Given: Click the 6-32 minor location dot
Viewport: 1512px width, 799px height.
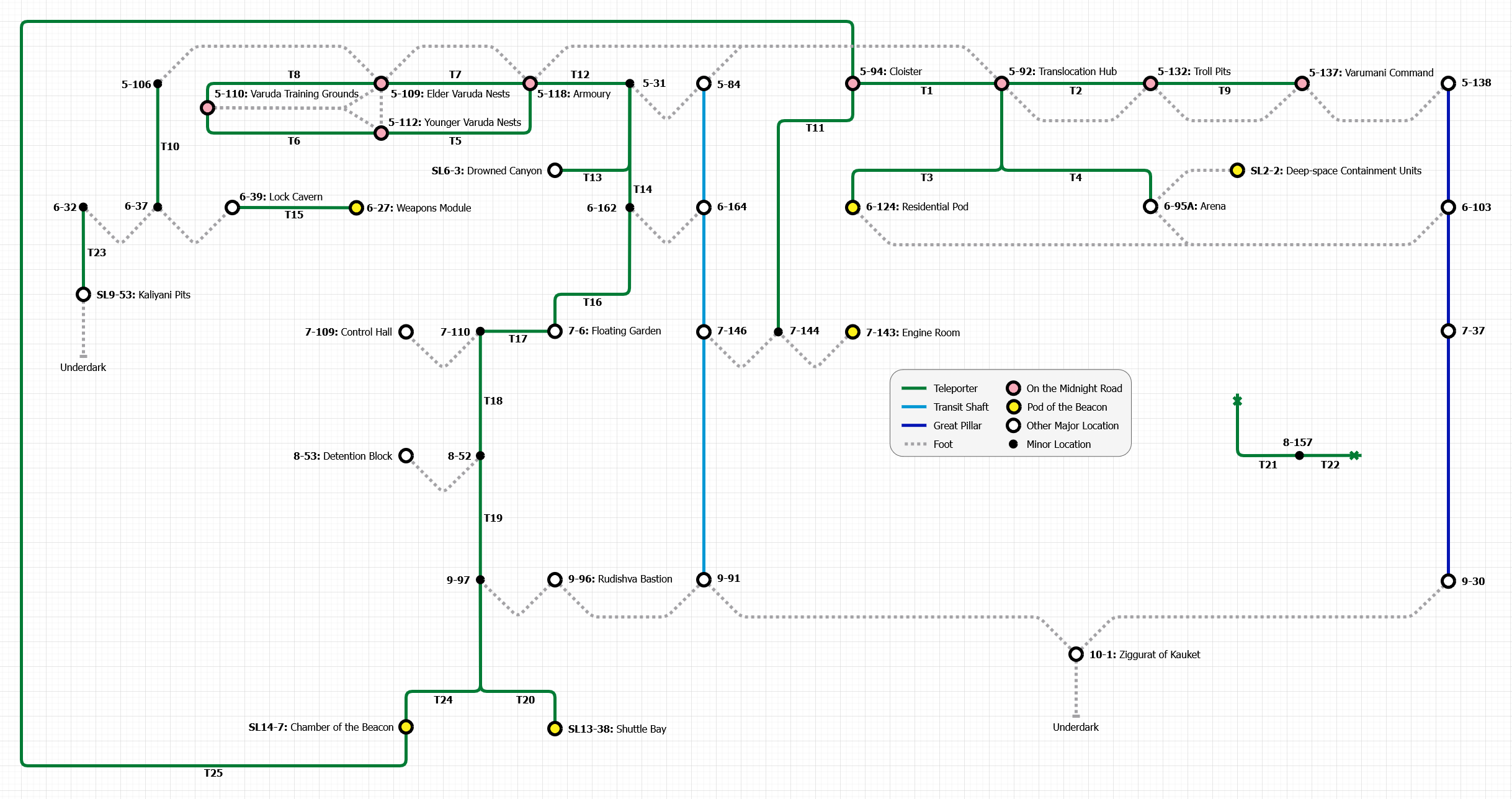Looking at the screenshot, I should pos(83,207).
